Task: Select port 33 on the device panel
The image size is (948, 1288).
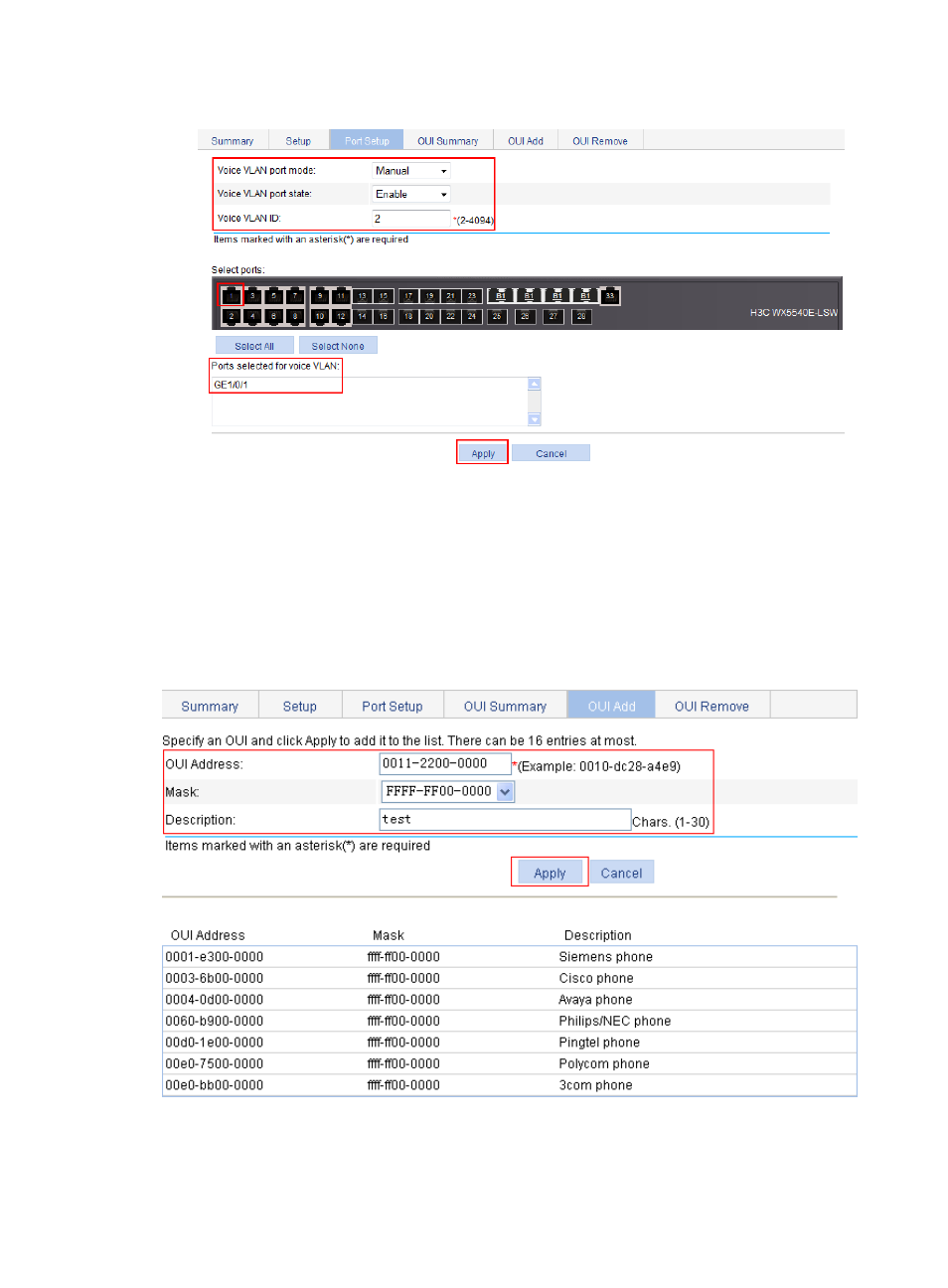Action: coord(610,296)
